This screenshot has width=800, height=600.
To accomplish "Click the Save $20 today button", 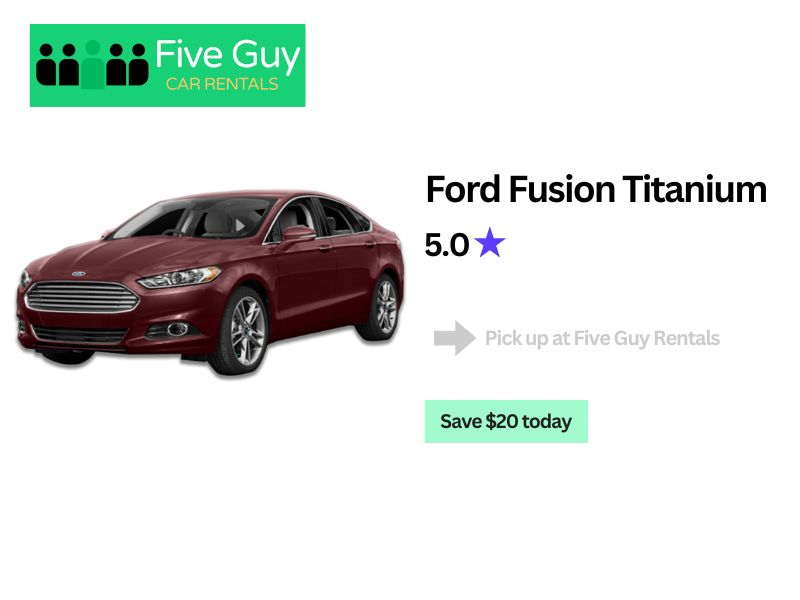I will point(506,421).
